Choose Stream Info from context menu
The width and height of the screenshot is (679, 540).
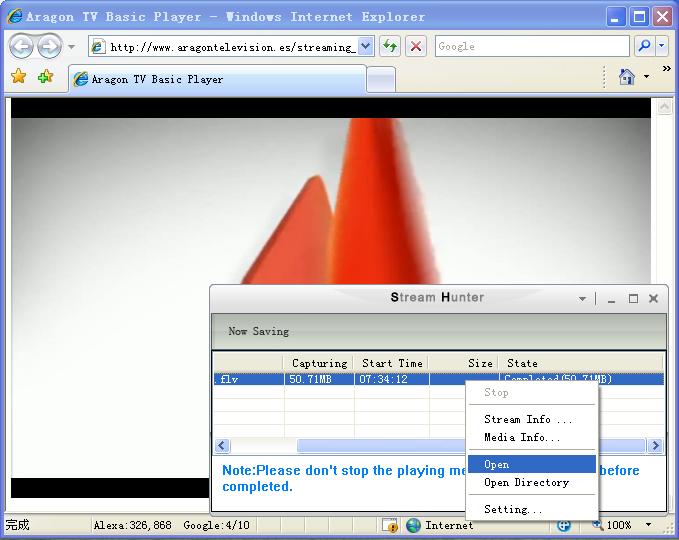click(x=532, y=419)
